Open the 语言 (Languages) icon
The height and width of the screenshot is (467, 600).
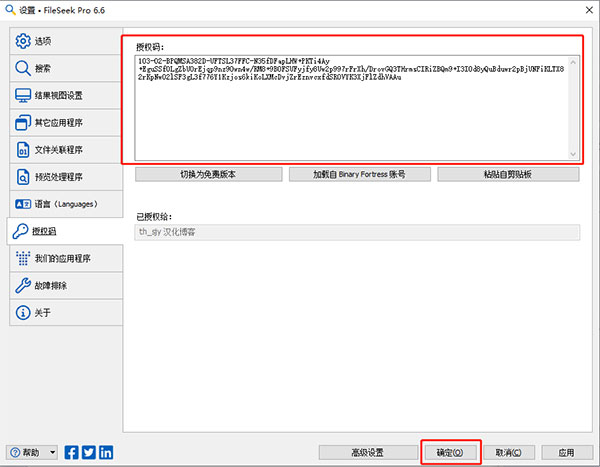[x=23, y=204]
